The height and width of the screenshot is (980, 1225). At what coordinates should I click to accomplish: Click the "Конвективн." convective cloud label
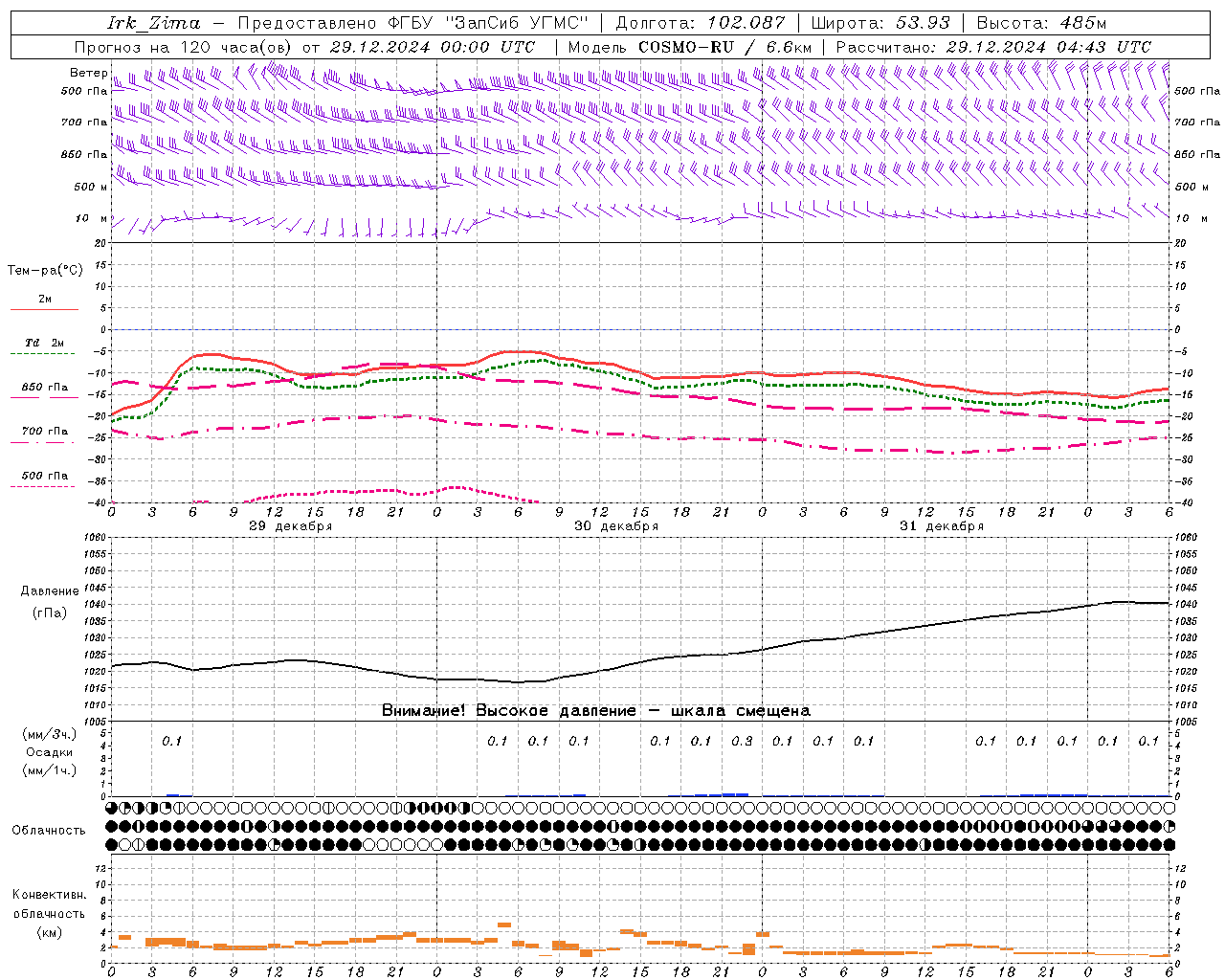tap(49, 895)
